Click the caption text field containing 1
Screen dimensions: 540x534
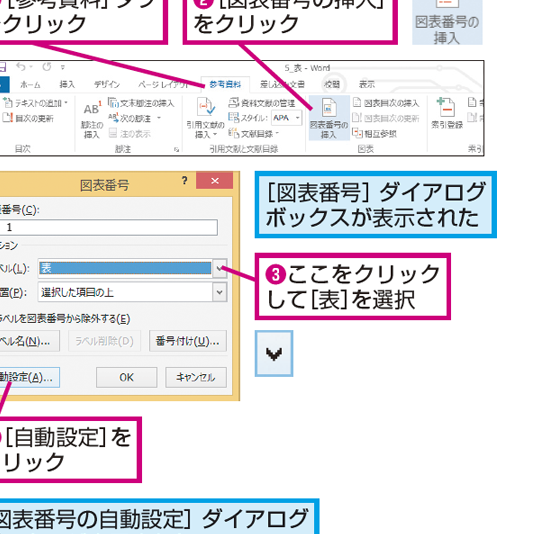[x=108, y=227]
